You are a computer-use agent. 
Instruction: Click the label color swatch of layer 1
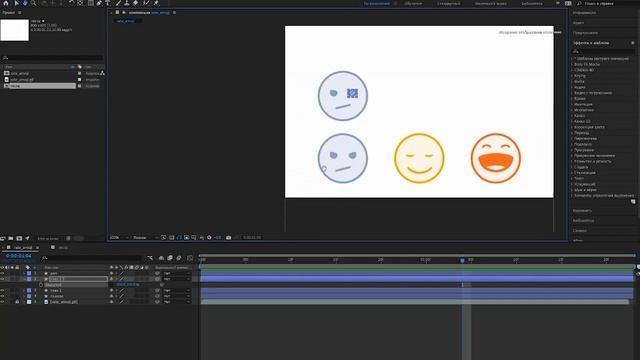tap(29, 273)
